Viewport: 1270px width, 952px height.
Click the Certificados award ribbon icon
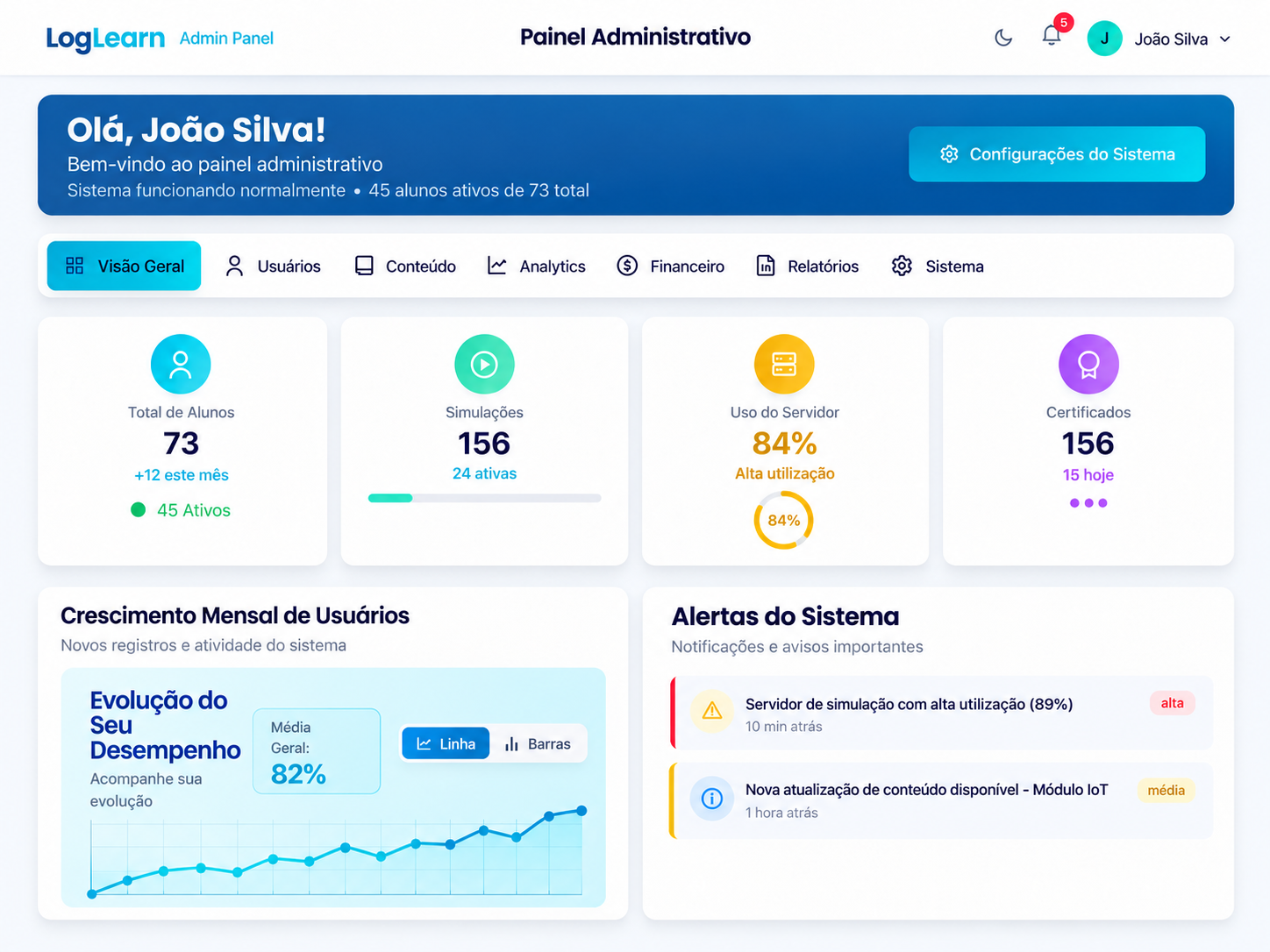1088,364
